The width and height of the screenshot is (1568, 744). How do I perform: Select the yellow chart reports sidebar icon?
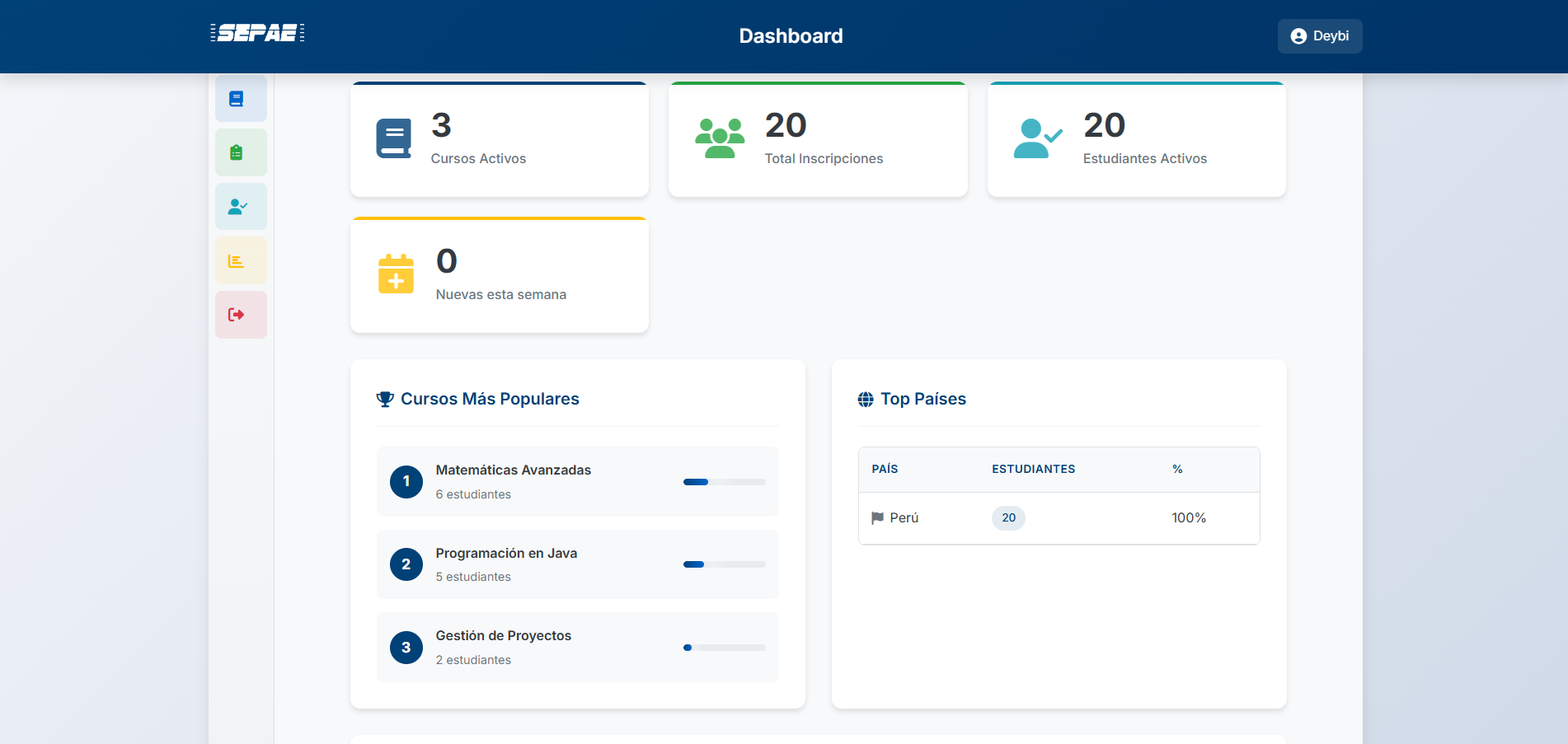pos(237,261)
